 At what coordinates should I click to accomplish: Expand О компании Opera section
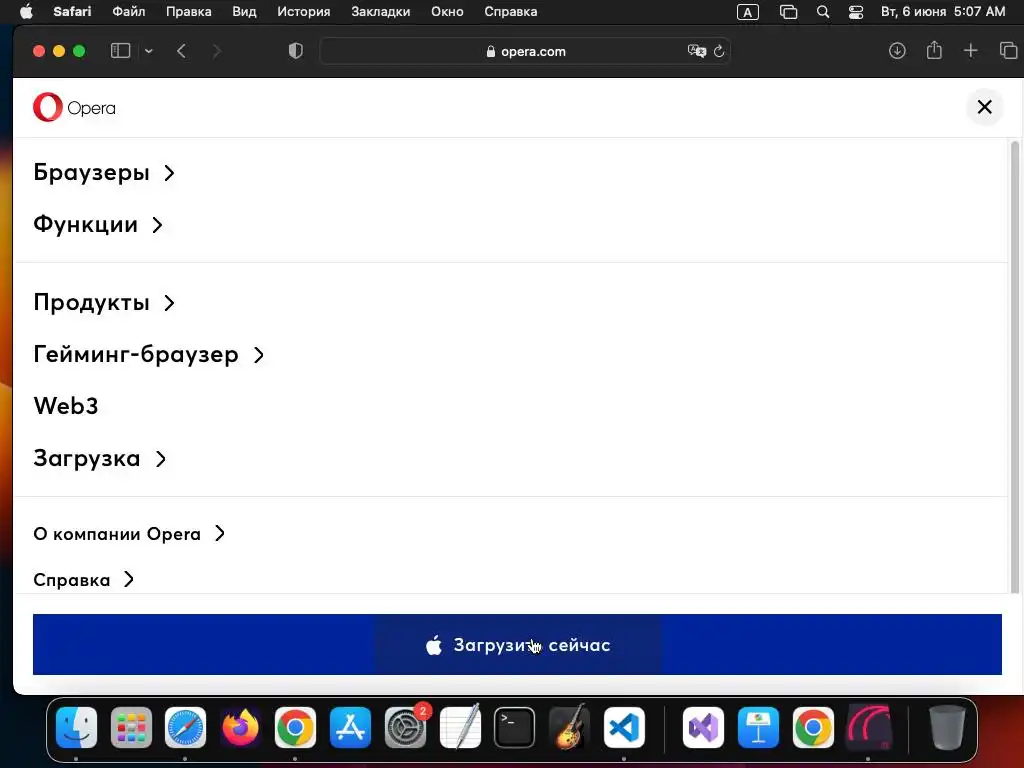(x=129, y=534)
